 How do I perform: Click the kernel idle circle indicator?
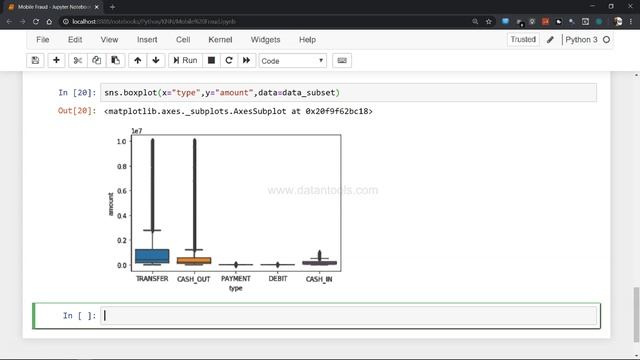click(x=607, y=40)
